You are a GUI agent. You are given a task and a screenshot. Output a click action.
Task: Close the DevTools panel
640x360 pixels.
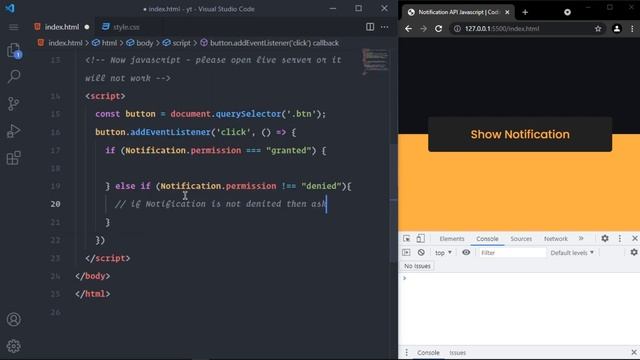point(634,238)
